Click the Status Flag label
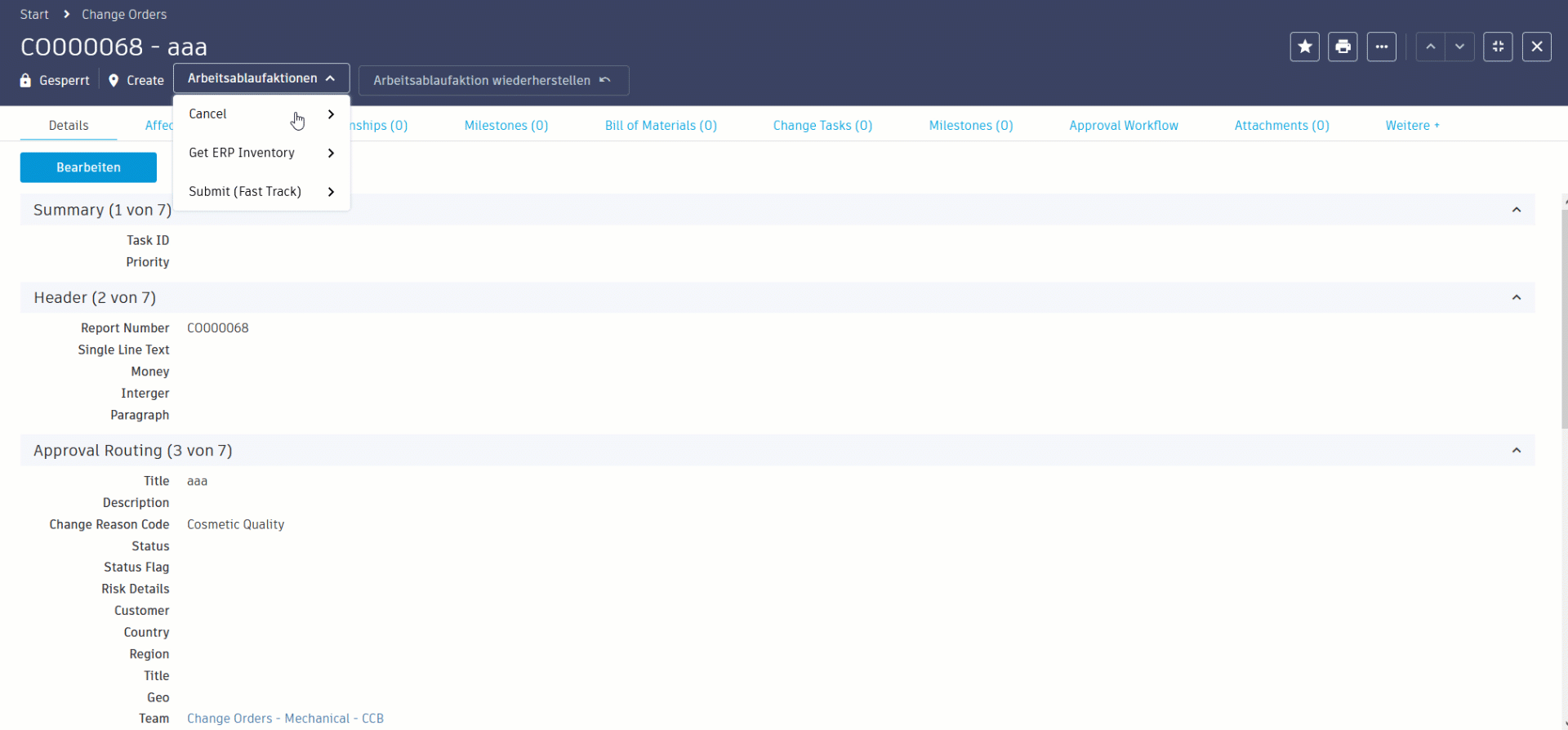The height and width of the screenshot is (730, 1568). 136,567
